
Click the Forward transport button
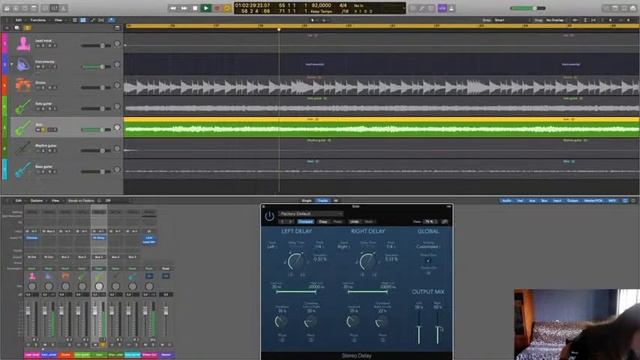184,8
